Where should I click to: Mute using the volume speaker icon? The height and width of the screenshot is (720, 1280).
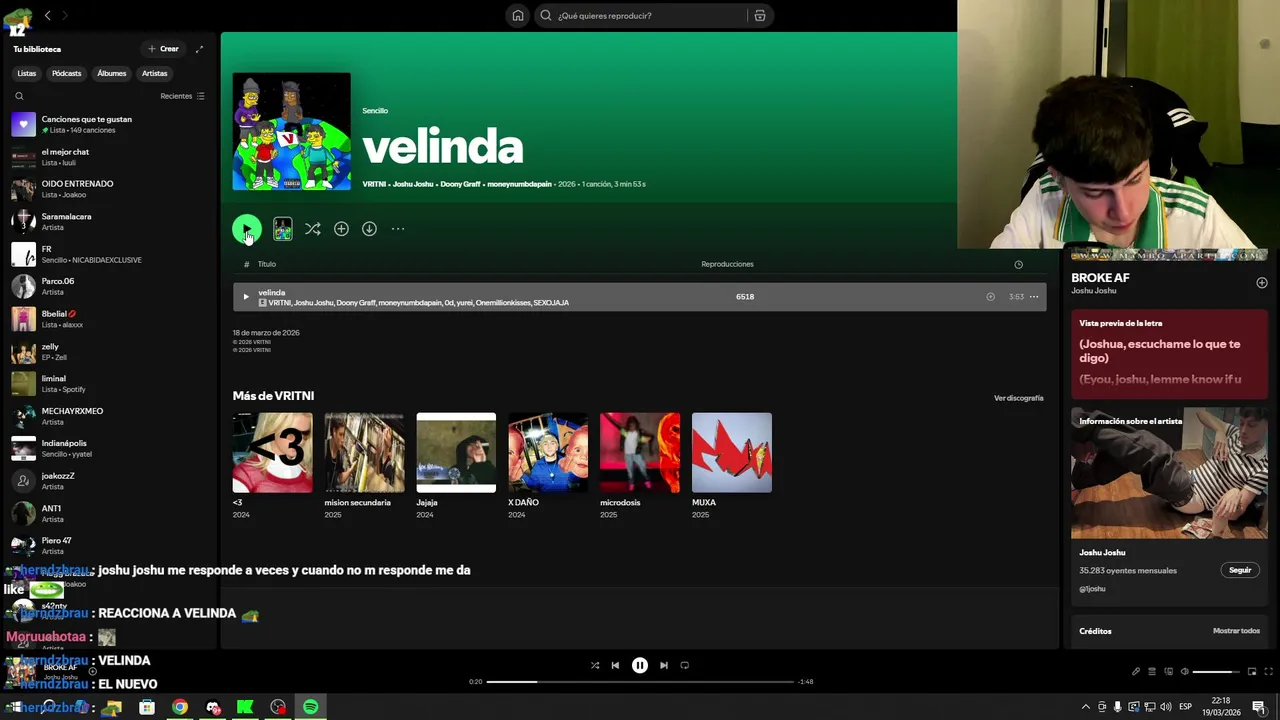(1184, 671)
